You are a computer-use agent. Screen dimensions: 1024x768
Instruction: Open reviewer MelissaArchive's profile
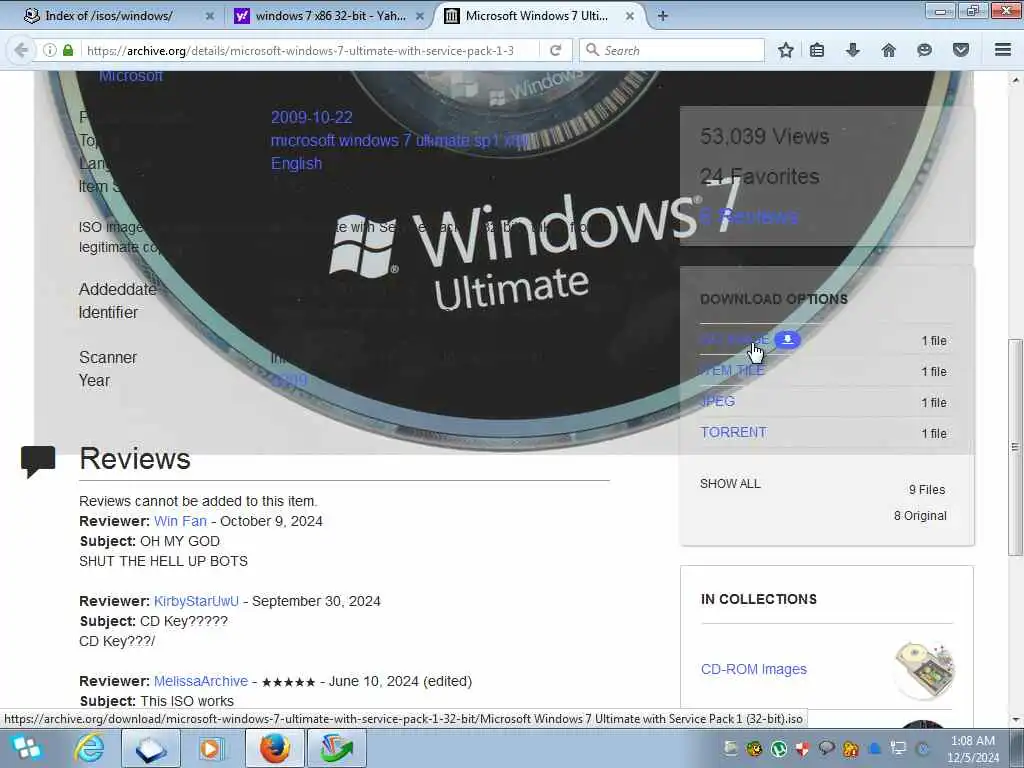pos(201,681)
